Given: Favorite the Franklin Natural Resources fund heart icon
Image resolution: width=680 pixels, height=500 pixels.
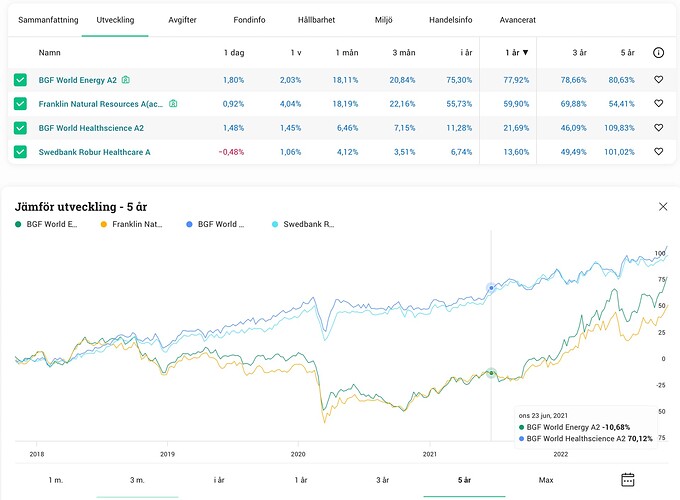Looking at the screenshot, I should click(658, 104).
